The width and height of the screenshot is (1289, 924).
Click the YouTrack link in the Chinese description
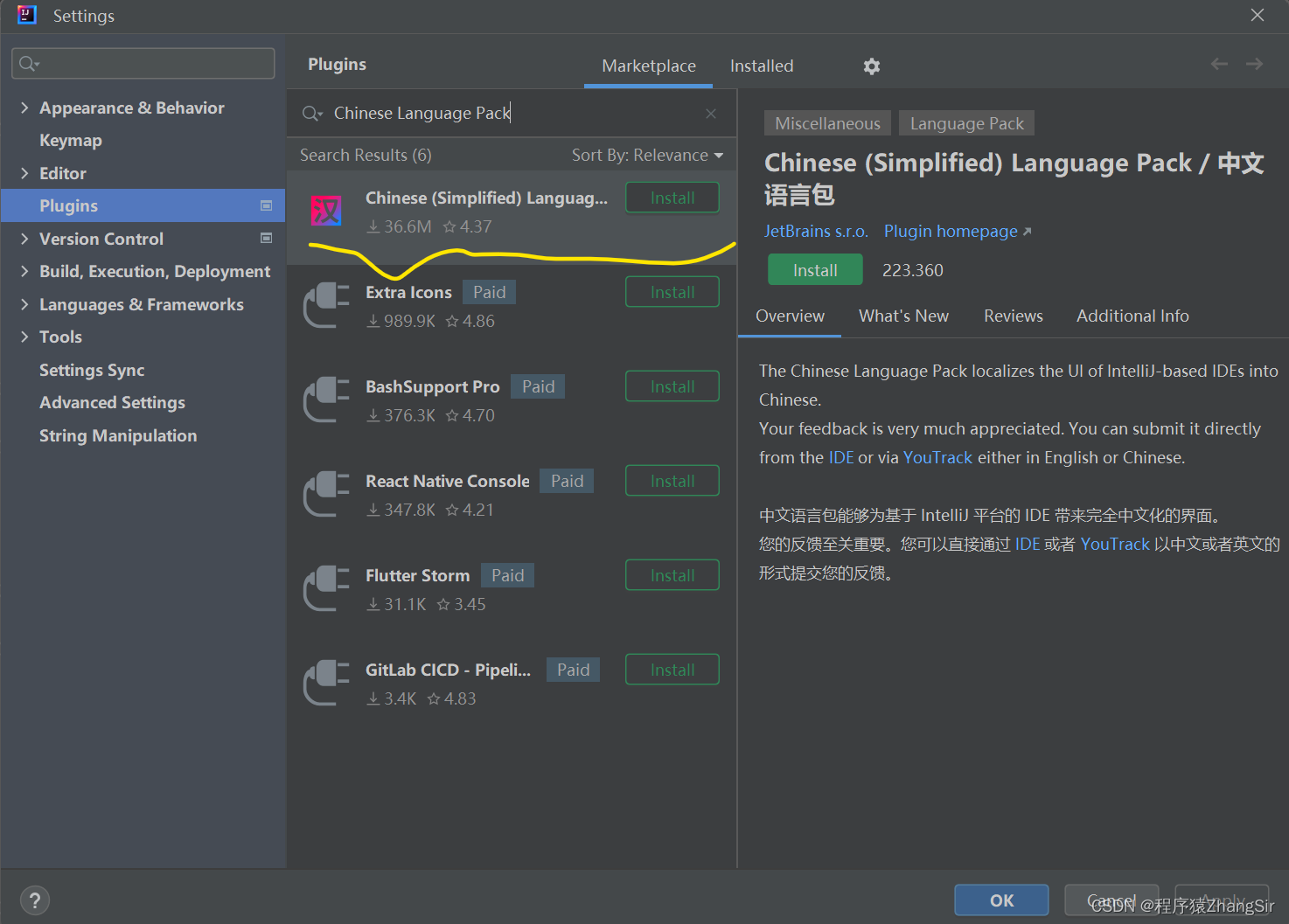(x=1115, y=544)
